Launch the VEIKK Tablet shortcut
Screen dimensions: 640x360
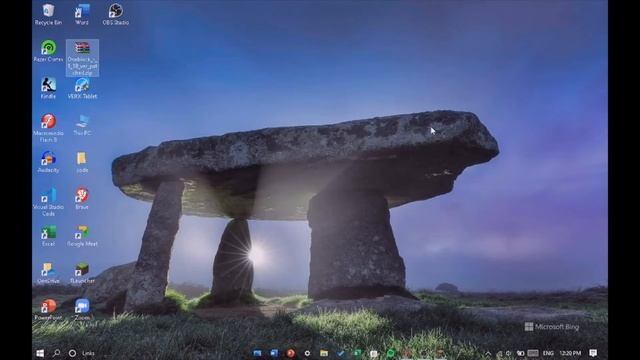82,88
